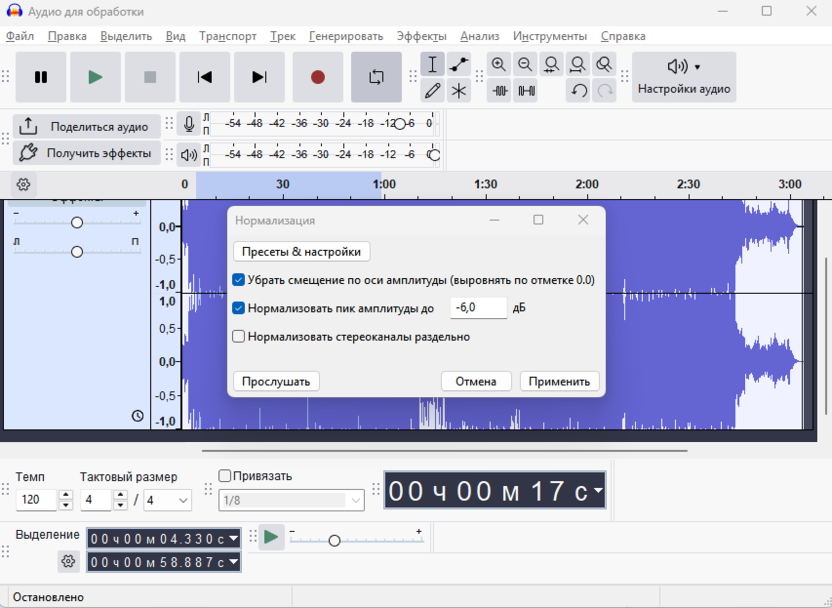
Task: Open the Транспорт menu
Action: tap(227, 35)
